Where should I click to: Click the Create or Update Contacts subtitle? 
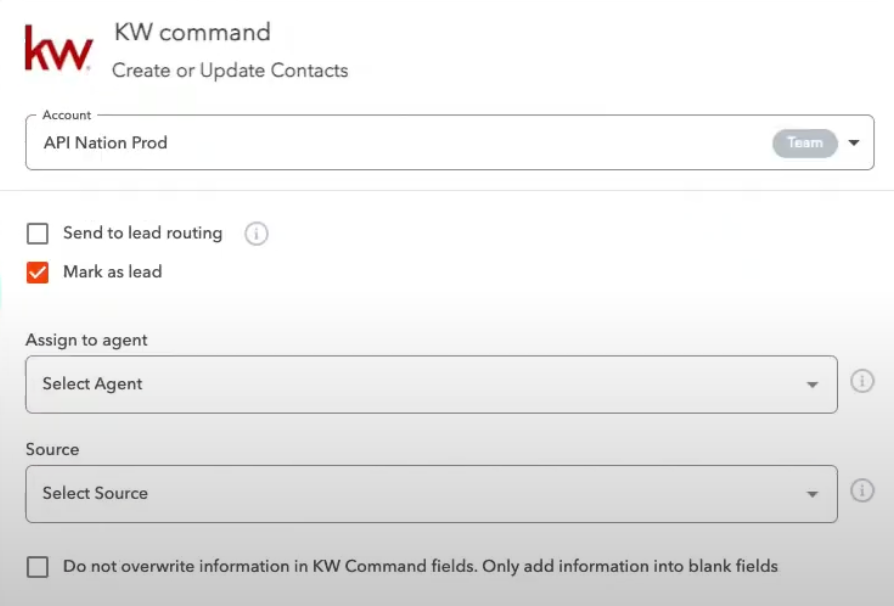[230, 71]
